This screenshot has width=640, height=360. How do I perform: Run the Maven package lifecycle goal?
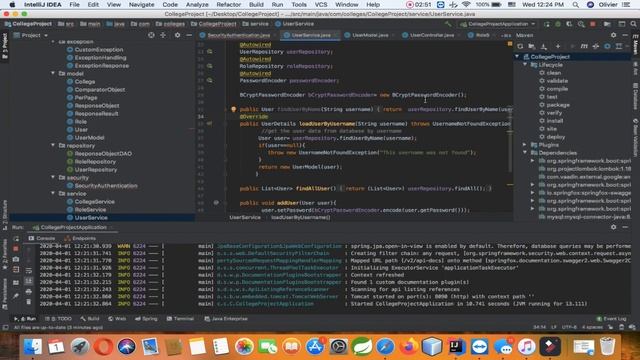[558, 105]
